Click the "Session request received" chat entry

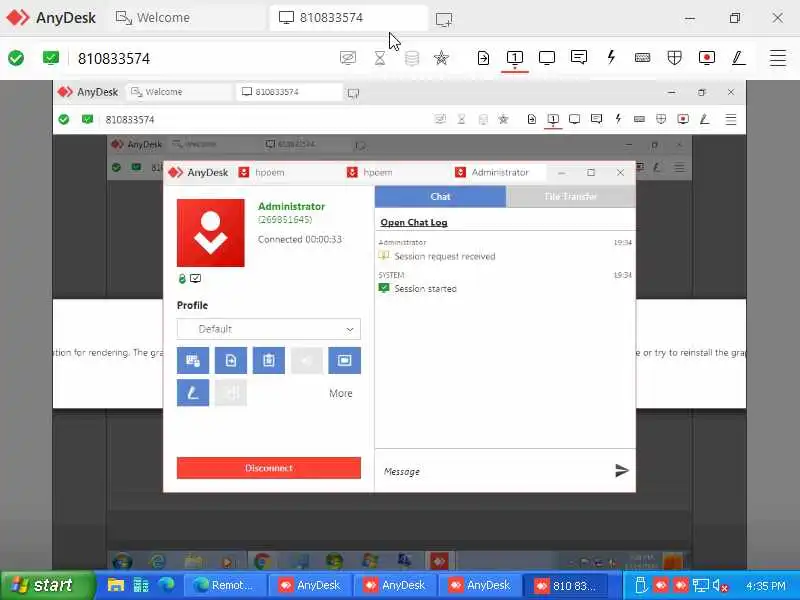point(444,256)
